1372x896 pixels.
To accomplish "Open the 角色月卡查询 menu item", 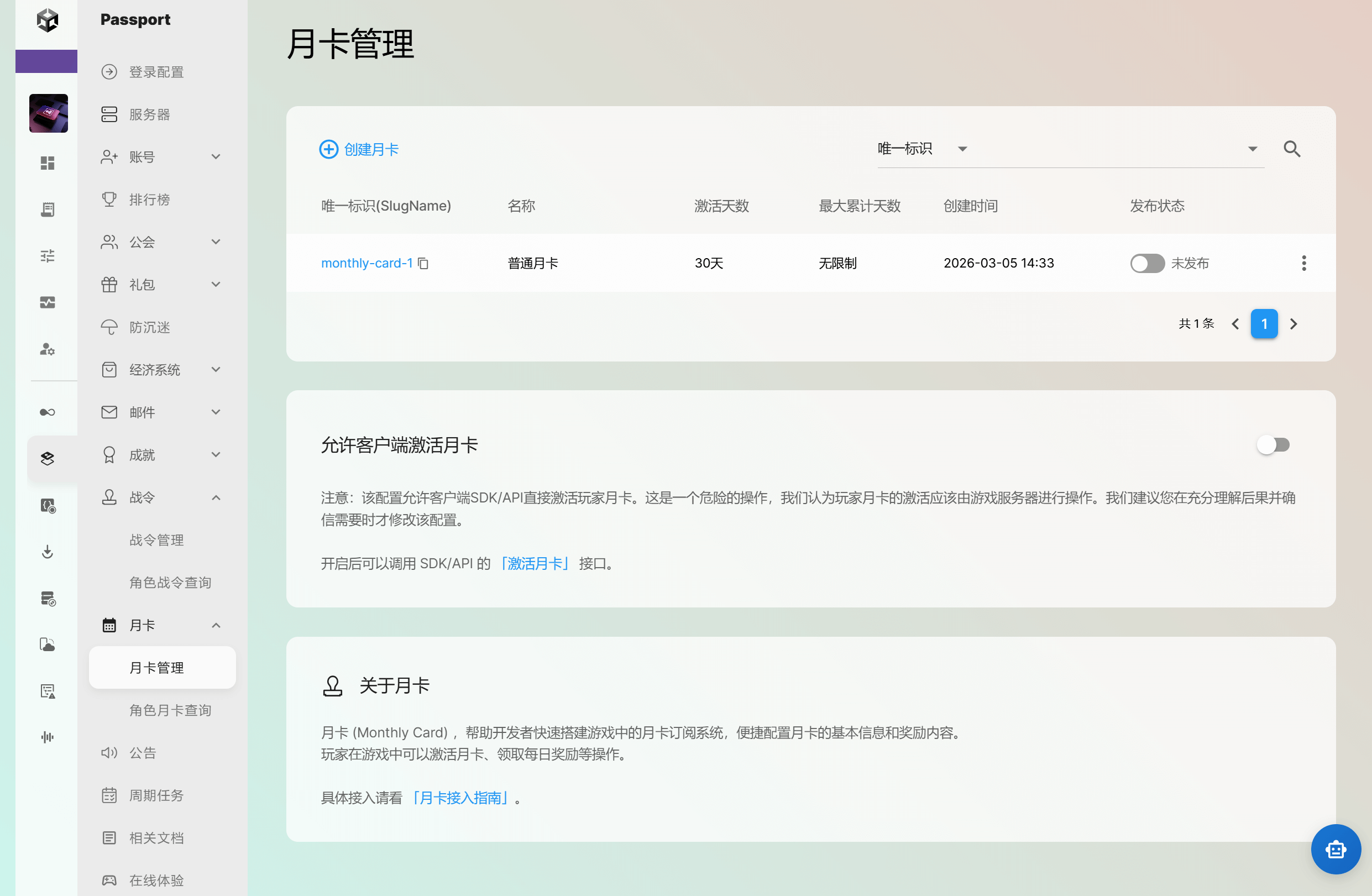I will click(x=170, y=710).
